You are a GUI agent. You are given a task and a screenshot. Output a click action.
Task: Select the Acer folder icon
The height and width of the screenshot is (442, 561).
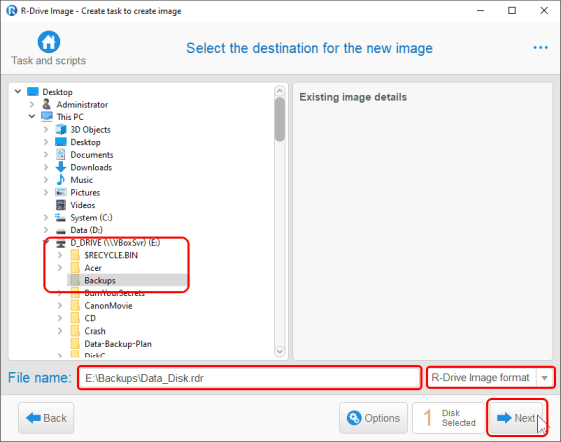[x=75, y=267]
